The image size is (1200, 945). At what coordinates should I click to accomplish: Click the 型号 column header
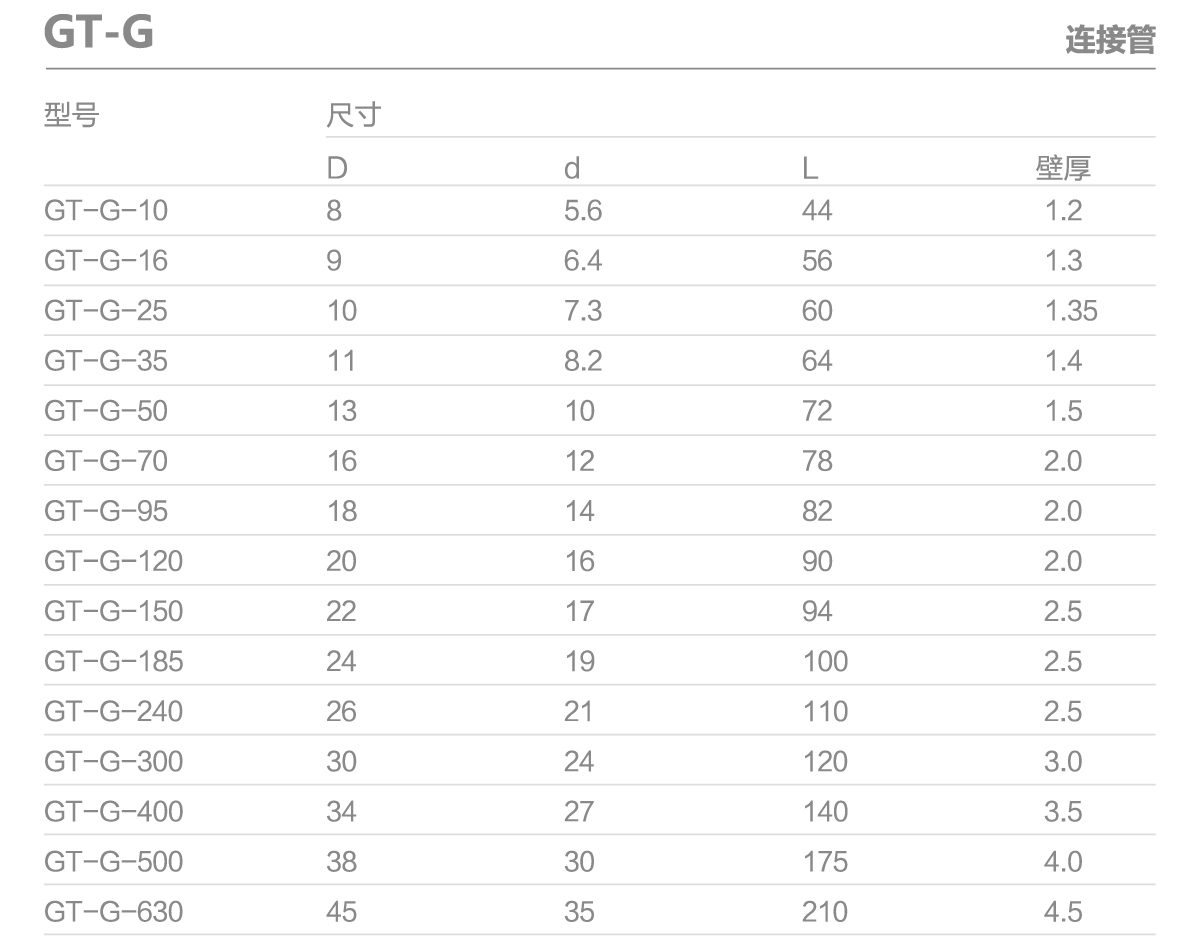pyautogui.click(x=72, y=117)
